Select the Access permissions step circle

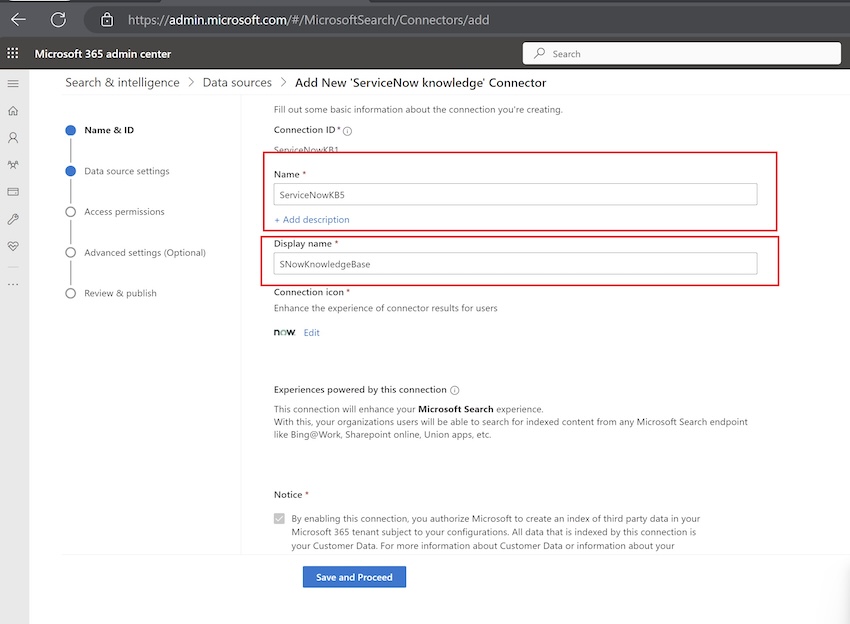70,211
